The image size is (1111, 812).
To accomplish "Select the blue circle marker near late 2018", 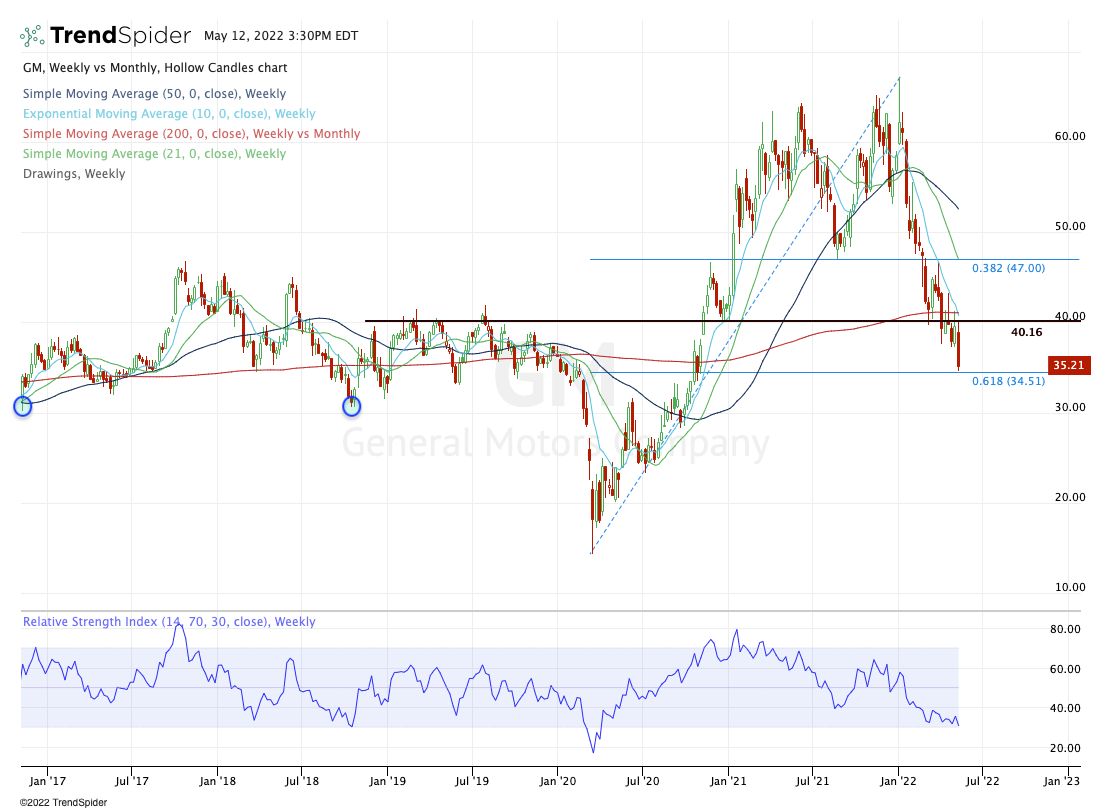I will (x=351, y=406).
